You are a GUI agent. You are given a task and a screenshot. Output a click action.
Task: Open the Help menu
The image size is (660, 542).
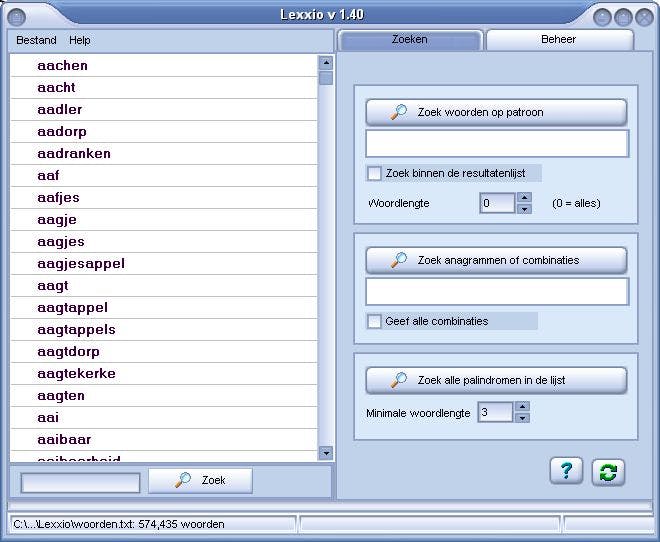[x=80, y=40]
